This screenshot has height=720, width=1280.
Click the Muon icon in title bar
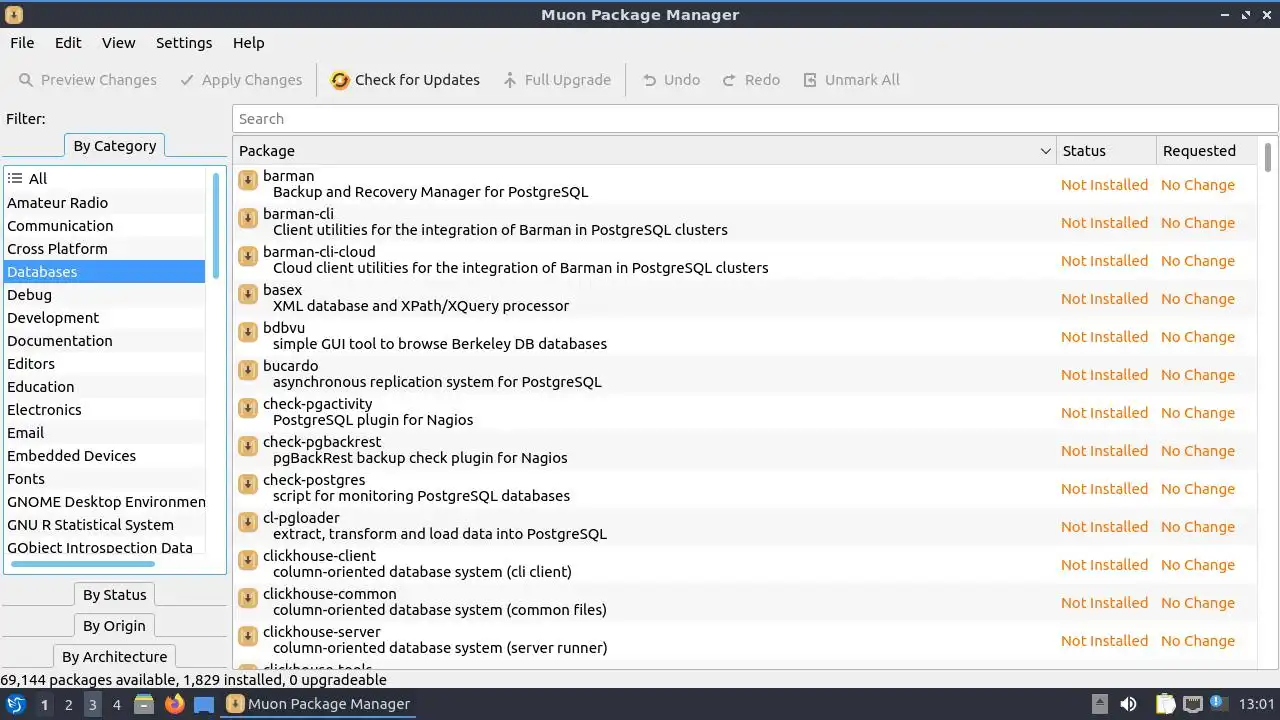[x=14, y=15]
